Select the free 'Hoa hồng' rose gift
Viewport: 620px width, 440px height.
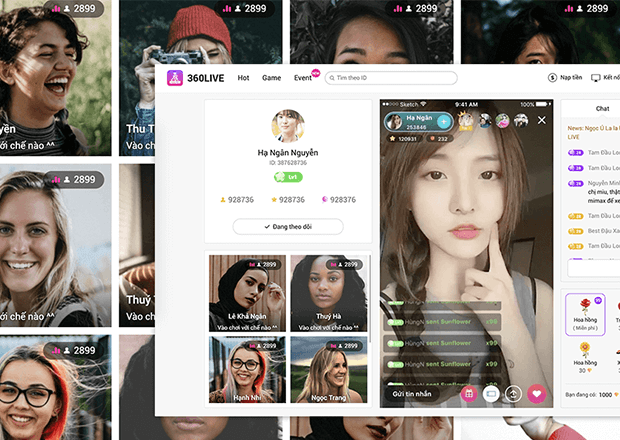pyautogui.click(x=585, y=312)
